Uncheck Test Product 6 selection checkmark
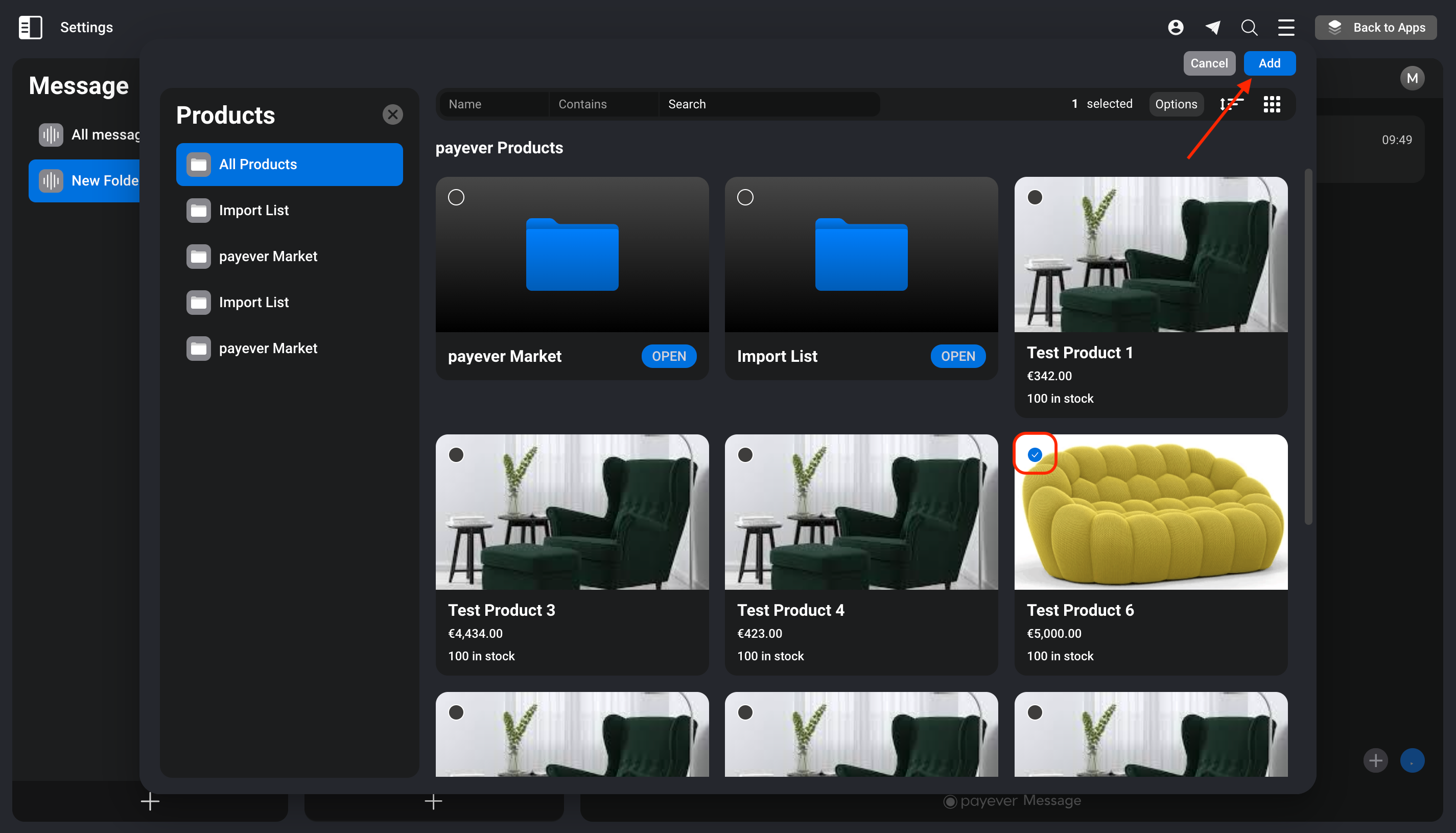The width and height of the screenshot is (1456, 833). [1035, 455]
